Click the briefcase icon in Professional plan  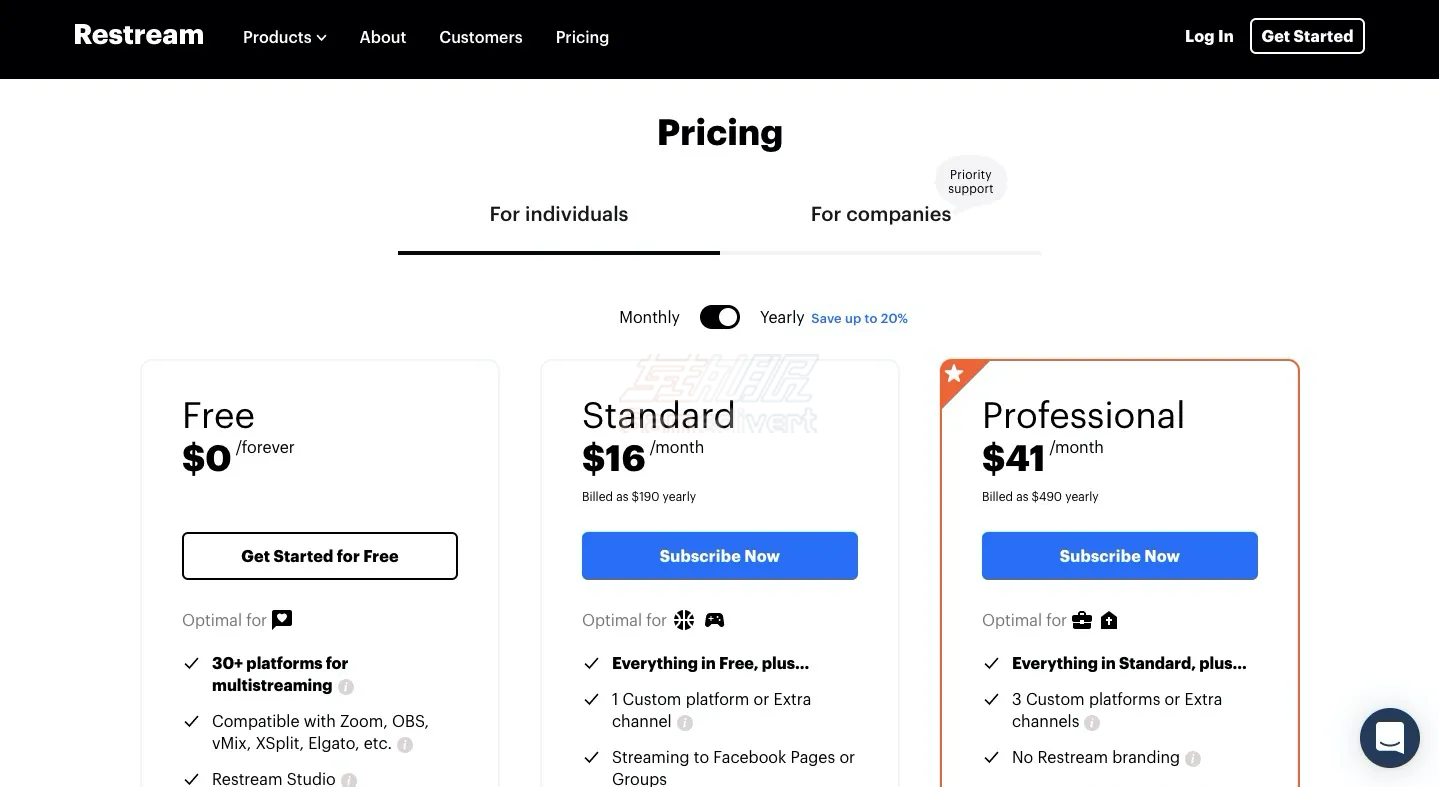click(1082, 620)
